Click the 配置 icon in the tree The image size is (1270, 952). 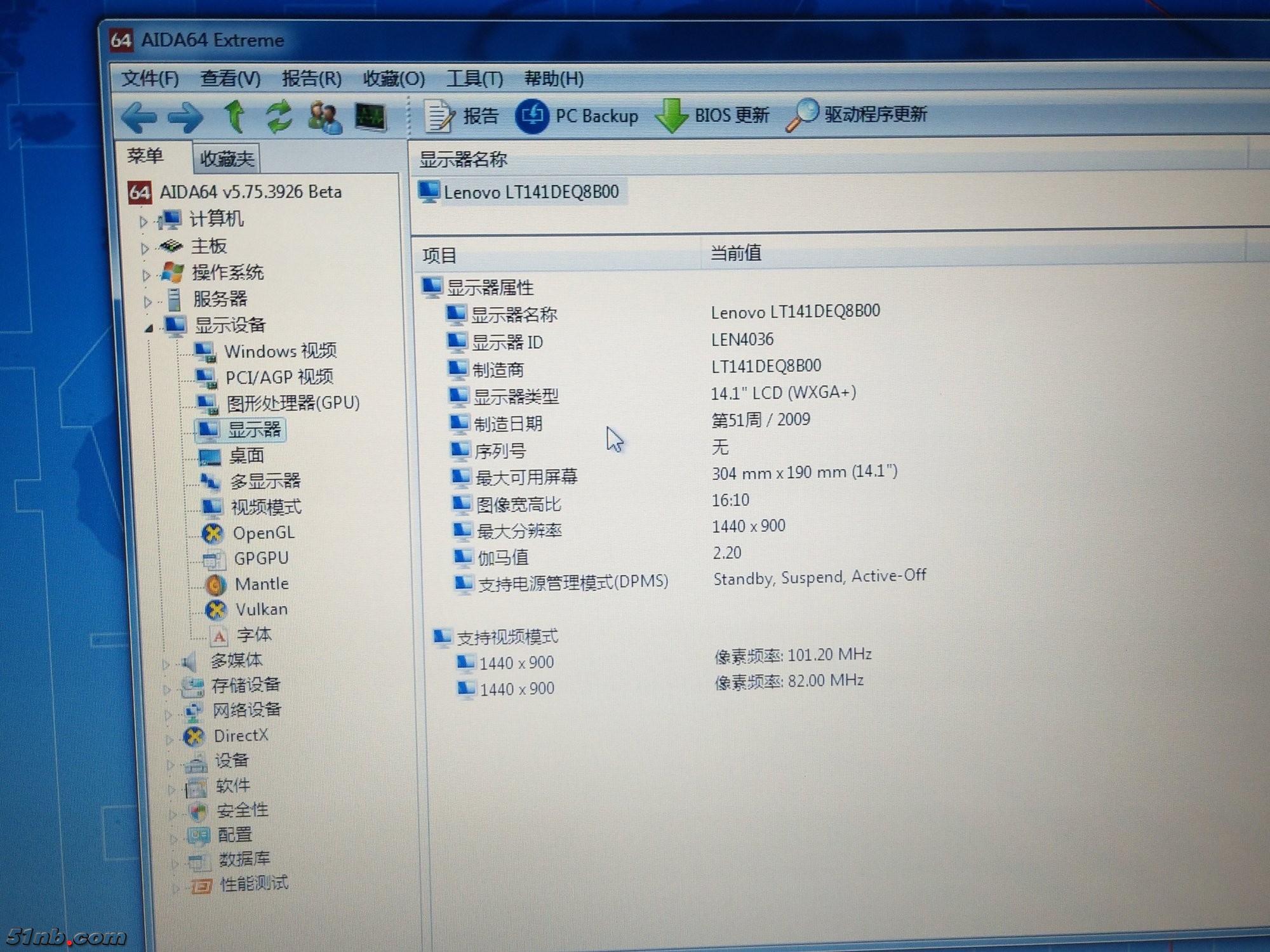pos(198,837)
